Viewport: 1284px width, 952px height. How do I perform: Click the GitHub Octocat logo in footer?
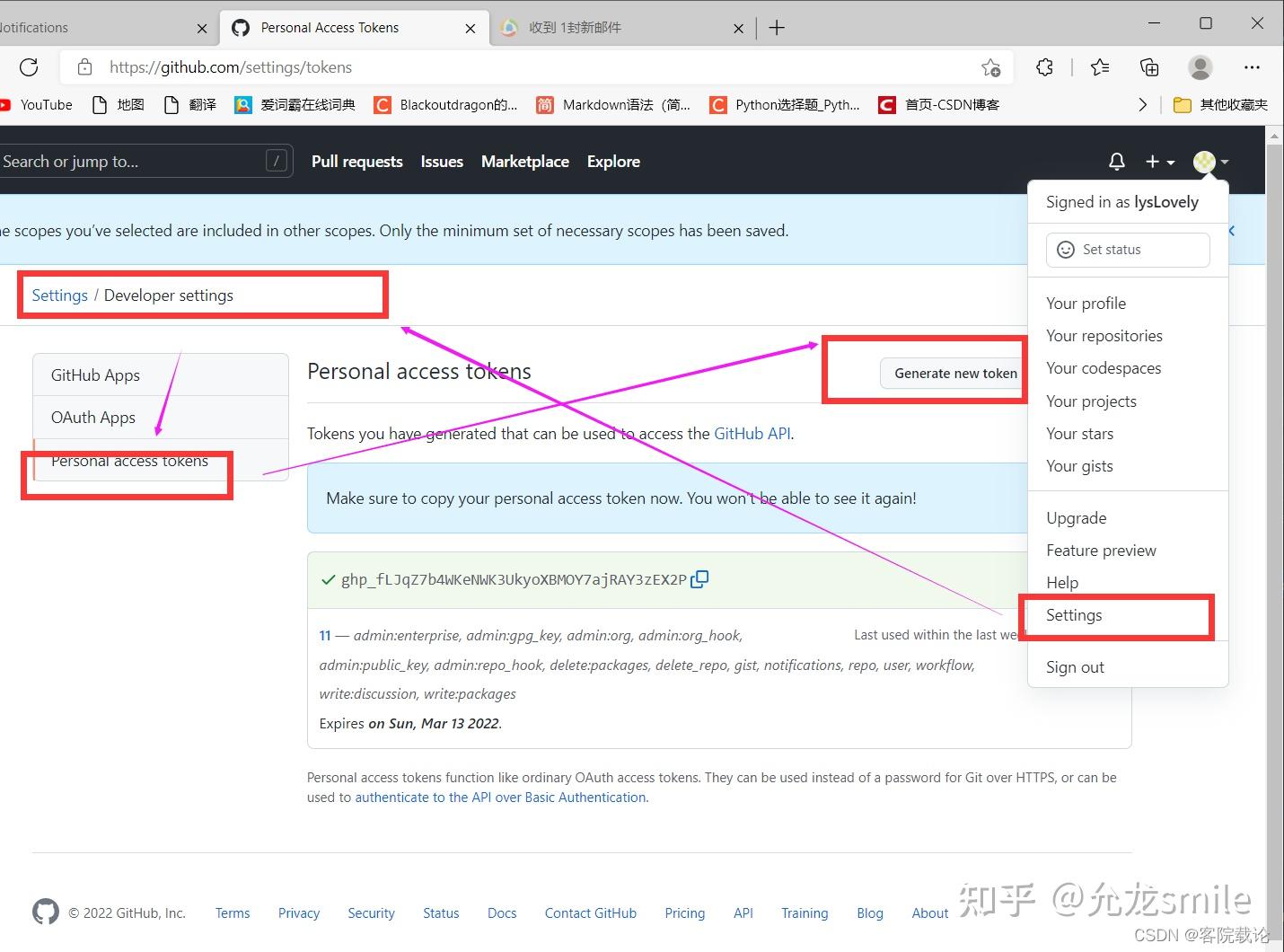click(x=45, y=912)
